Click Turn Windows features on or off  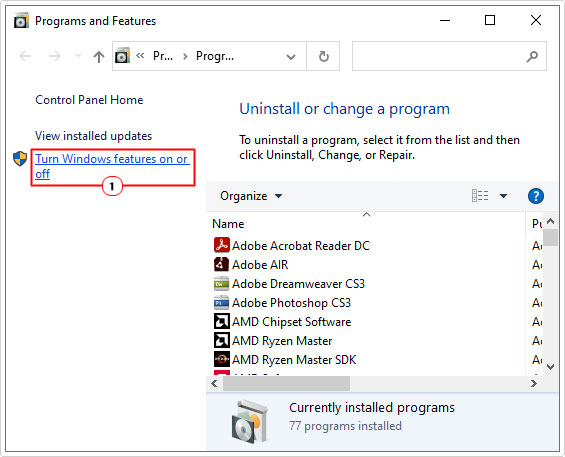click(x=112, y=166)
